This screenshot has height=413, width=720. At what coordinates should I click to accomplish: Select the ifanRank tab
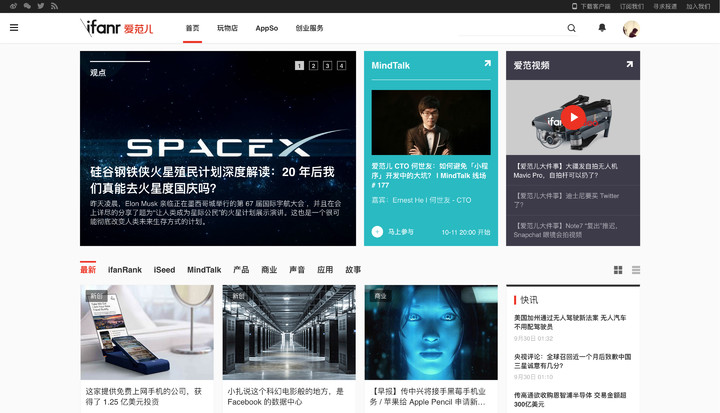coord(125,270)
